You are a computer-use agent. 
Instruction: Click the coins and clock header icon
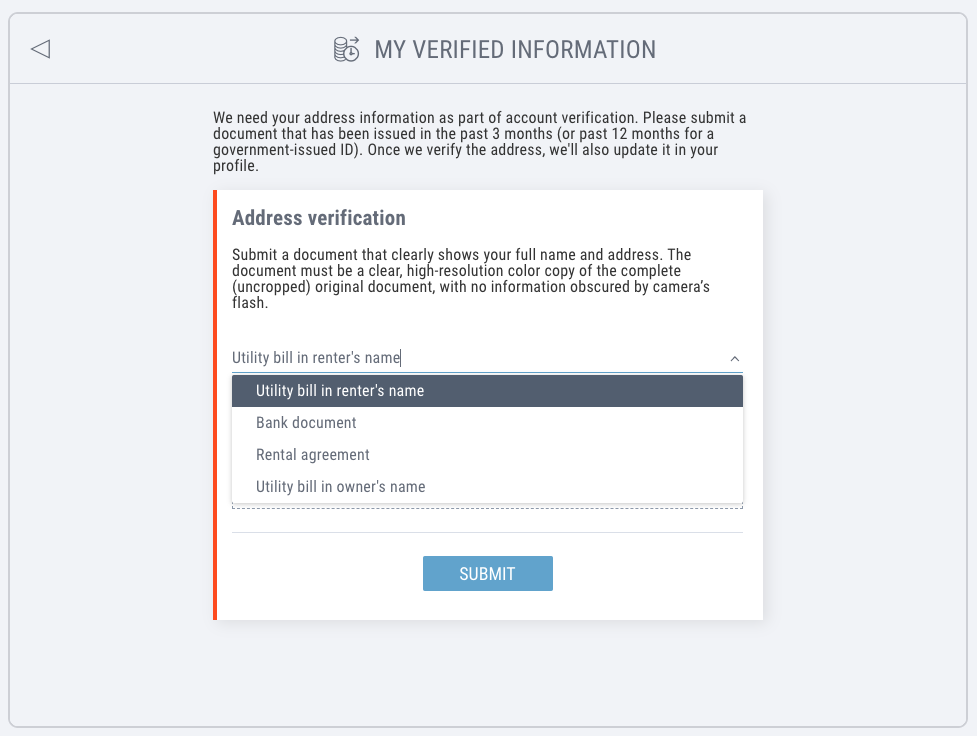point(346,49)
